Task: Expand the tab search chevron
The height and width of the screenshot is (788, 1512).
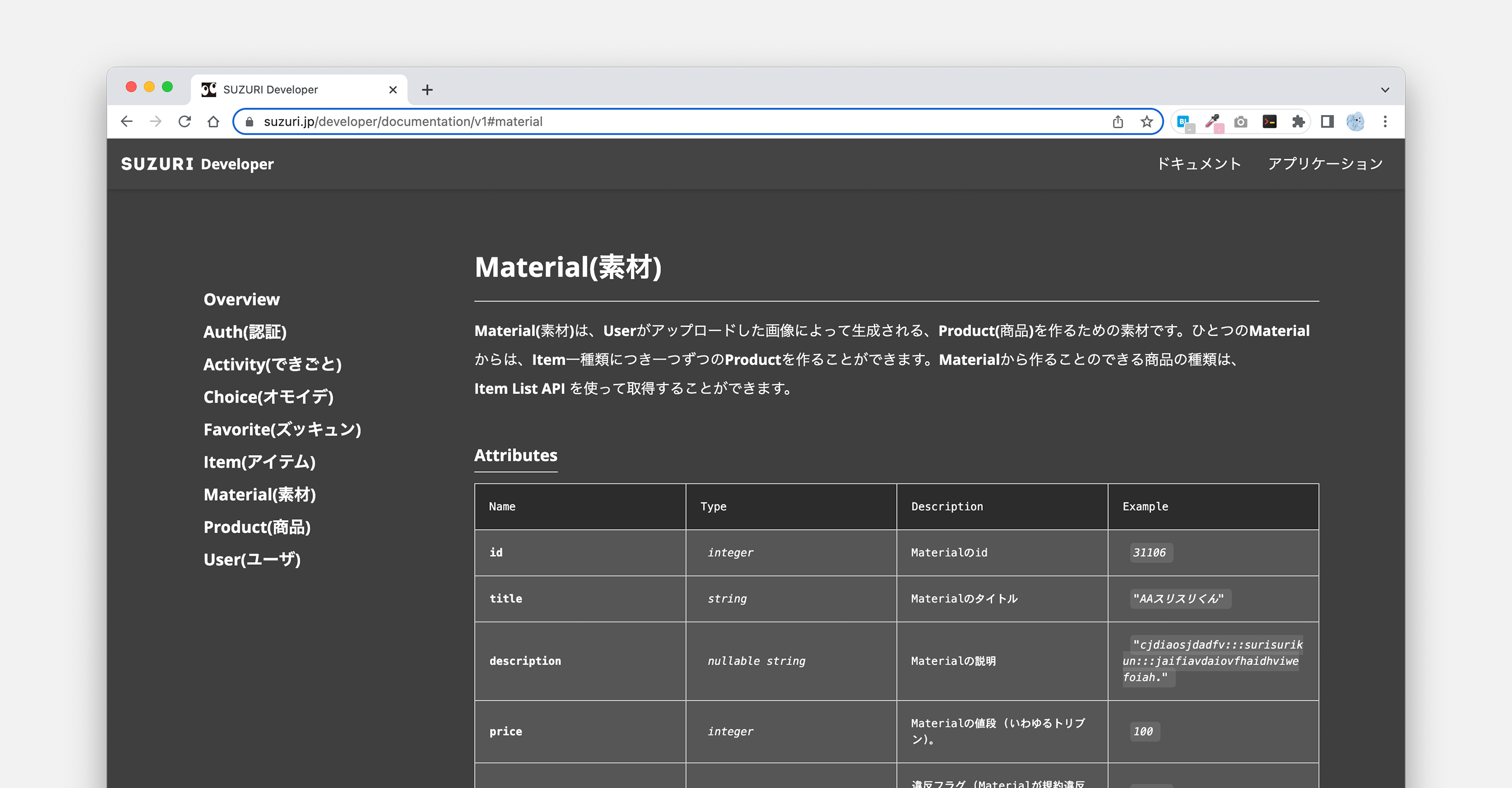Action: (x=1385, y=90)
